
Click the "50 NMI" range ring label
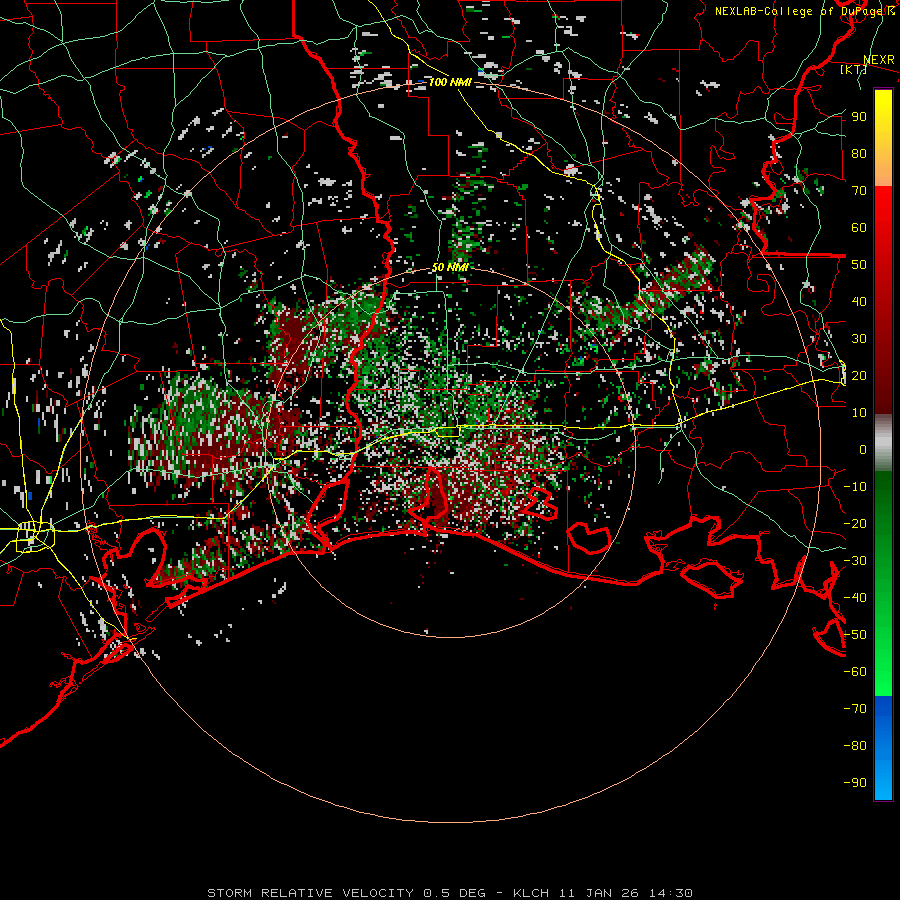coord(450,267)
